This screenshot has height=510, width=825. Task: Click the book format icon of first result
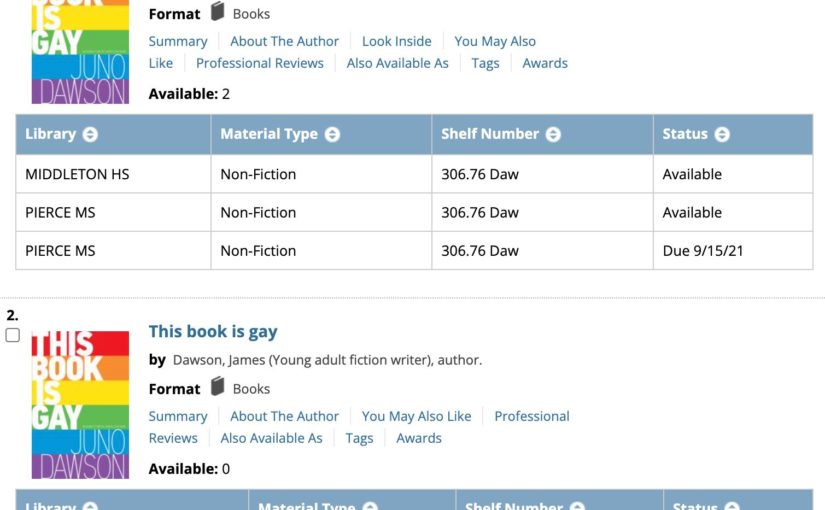[x=217, y=12]
